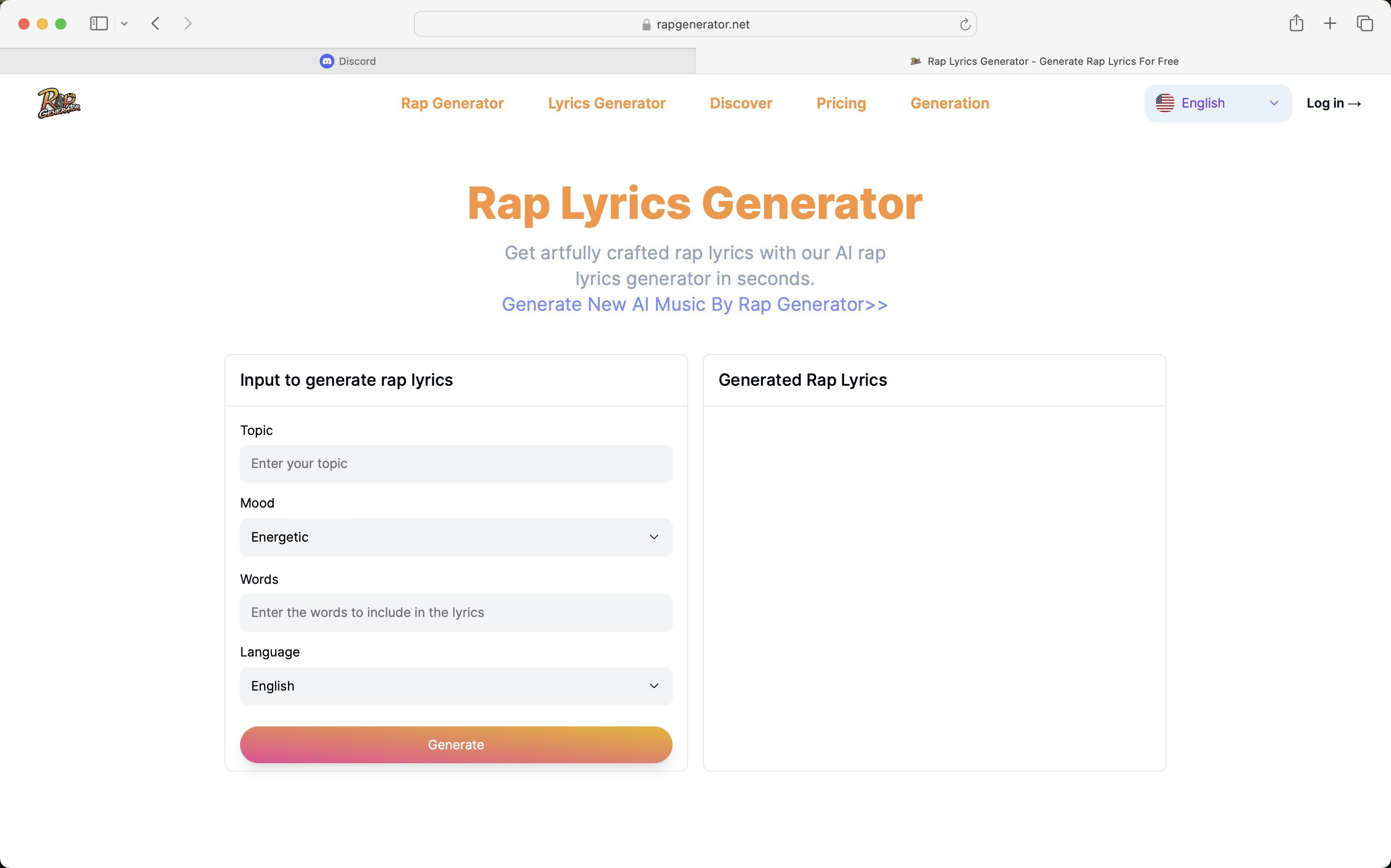Open the site language selector in header
Screen dimensions: 1391x868
(1218, 103)
